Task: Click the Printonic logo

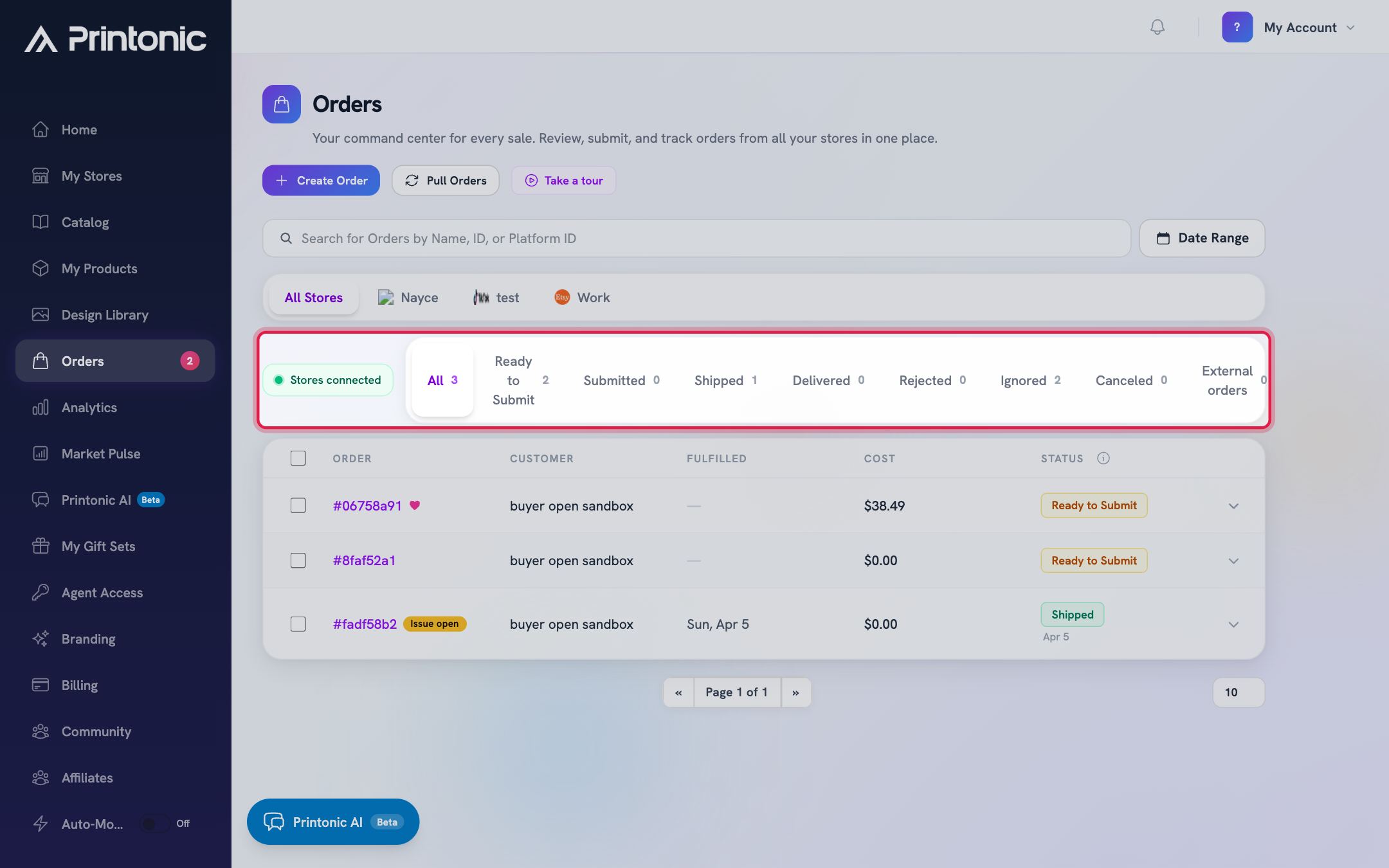Action: coord(116,39)
